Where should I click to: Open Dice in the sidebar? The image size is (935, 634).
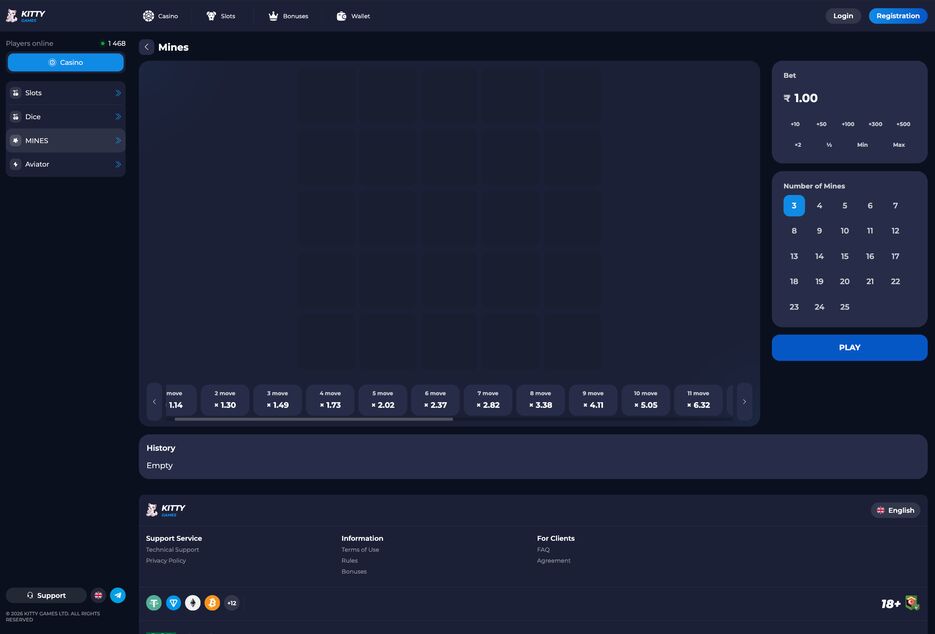[66, 117]
